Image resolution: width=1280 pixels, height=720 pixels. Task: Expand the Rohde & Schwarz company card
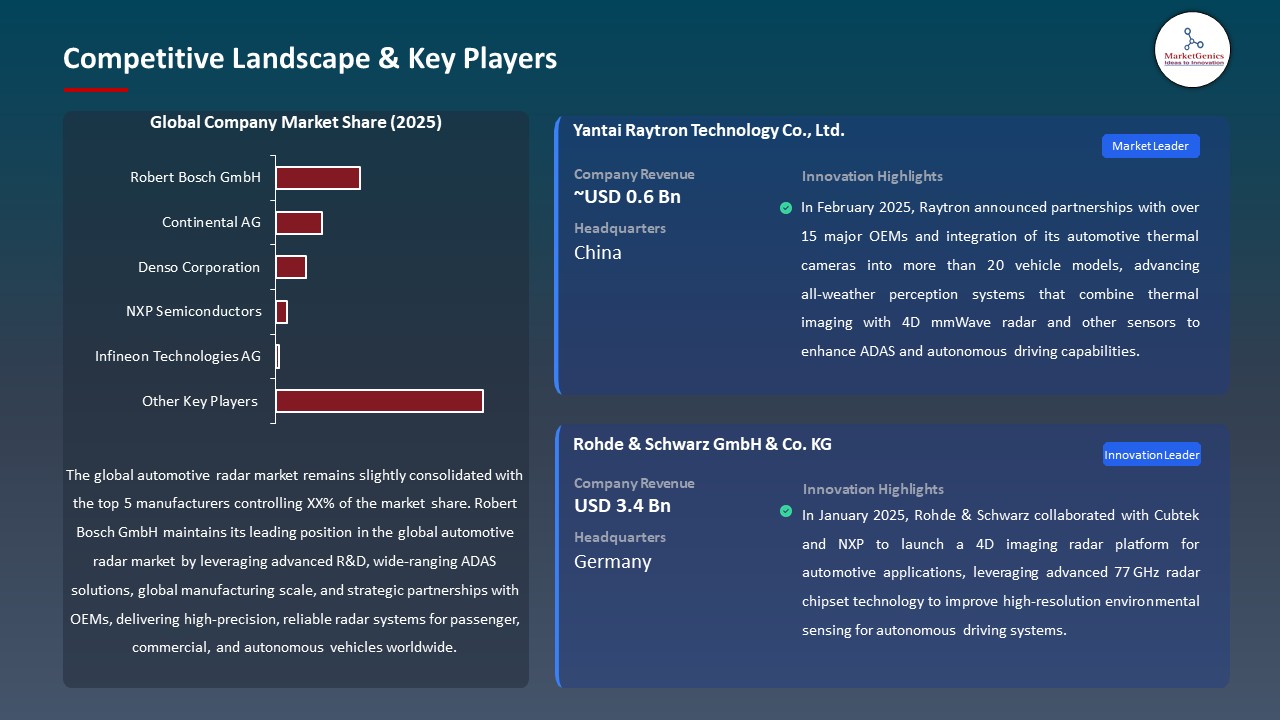point(890,555)
